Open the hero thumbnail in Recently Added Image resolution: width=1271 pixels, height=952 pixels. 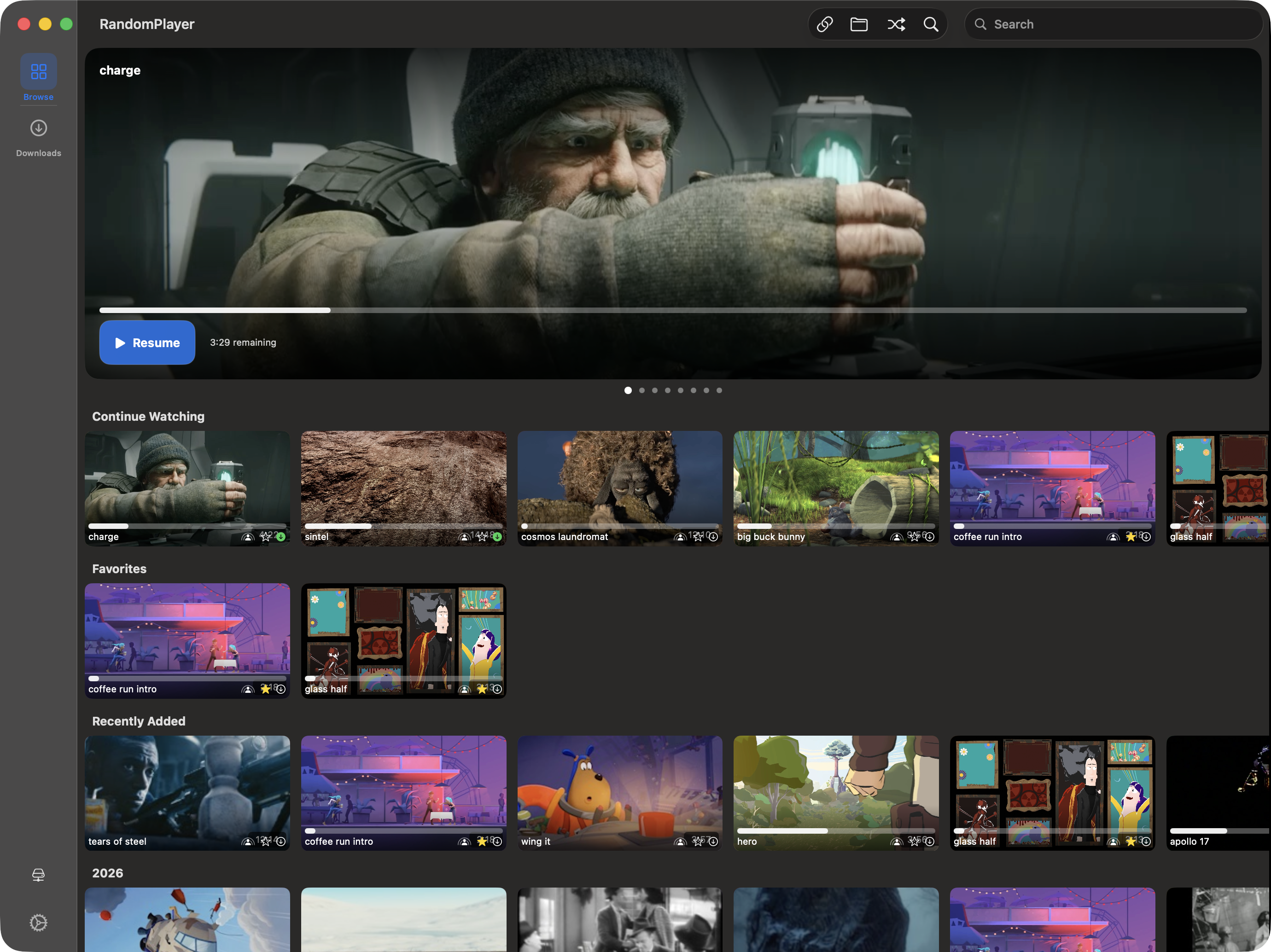(x=836, y=793)
